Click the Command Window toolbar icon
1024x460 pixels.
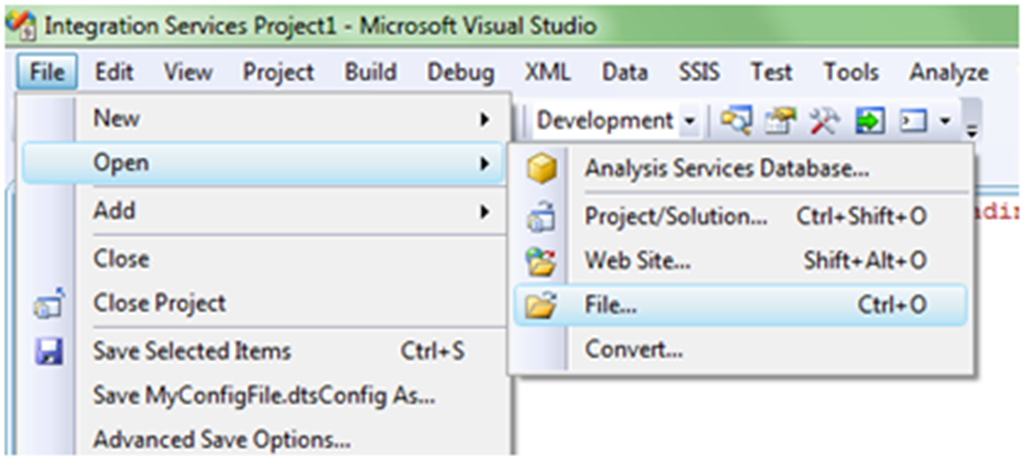tap(912, 121)
